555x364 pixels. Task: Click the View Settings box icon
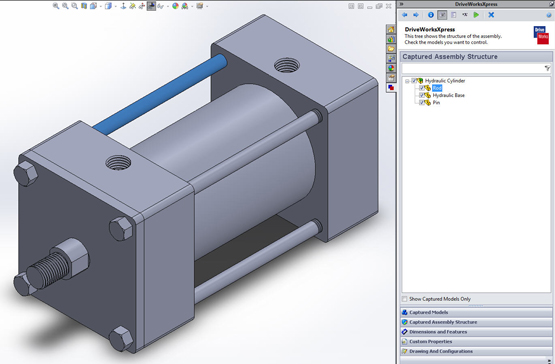pyautogui.click(x=200, y=6)
